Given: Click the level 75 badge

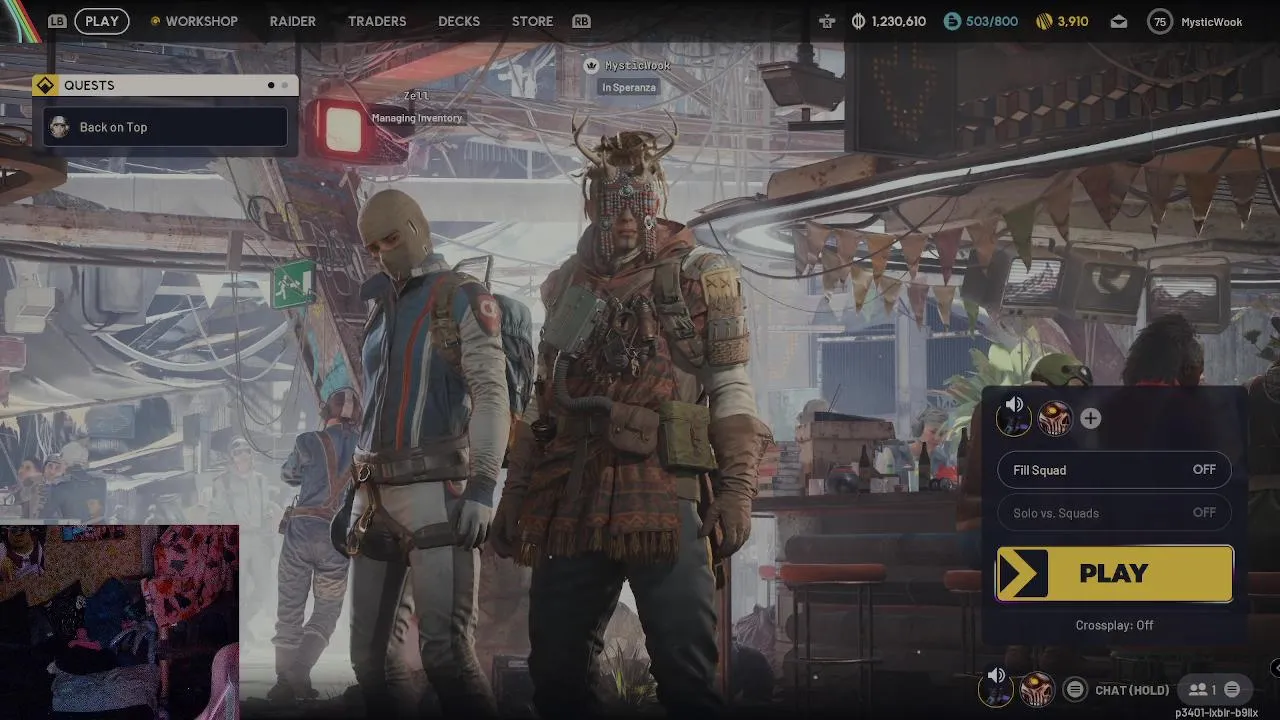Looking at the screenshot, I should click(x=1160, y=21).
